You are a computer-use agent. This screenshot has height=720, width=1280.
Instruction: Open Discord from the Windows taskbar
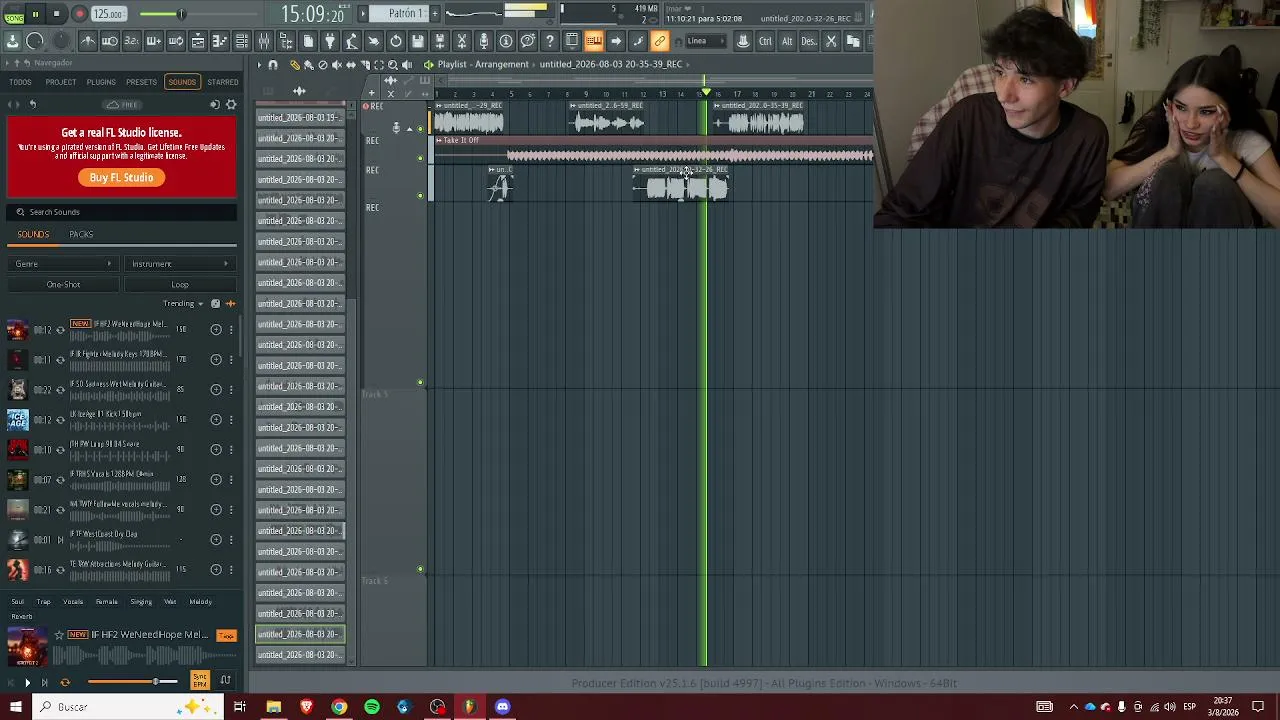pos(502,707)
